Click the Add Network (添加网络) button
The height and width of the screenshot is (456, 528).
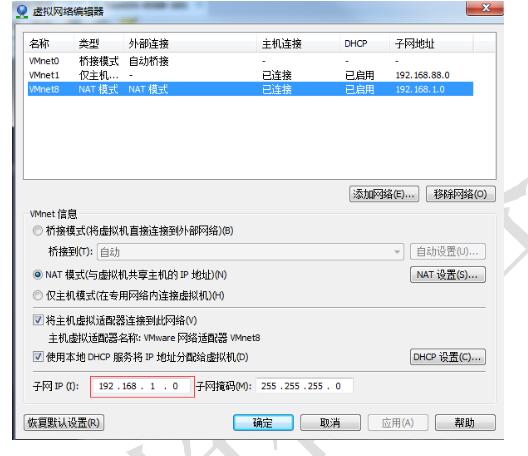click(x=384, y=194)
